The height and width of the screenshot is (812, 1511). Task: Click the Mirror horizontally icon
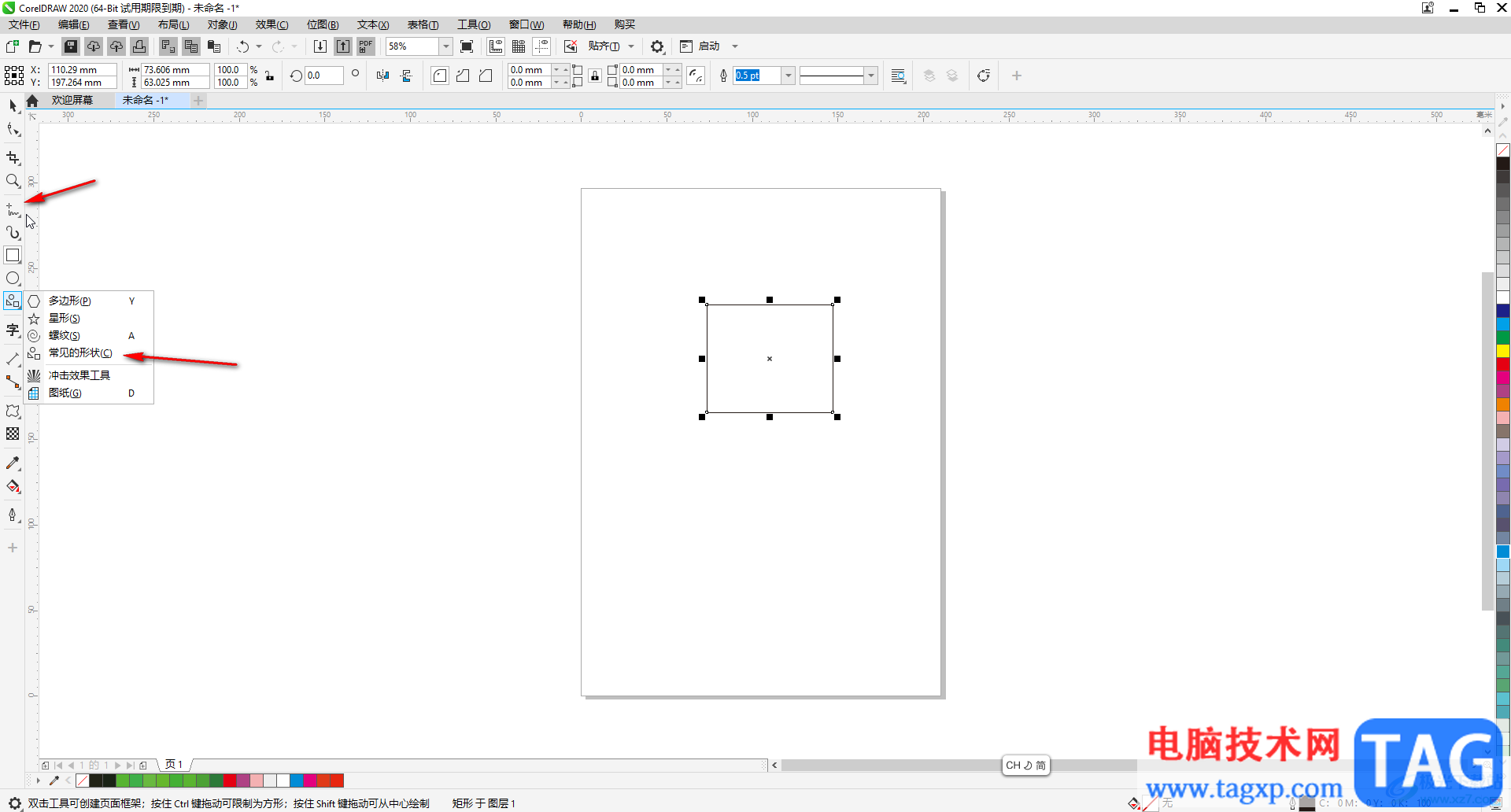[382, 76]
